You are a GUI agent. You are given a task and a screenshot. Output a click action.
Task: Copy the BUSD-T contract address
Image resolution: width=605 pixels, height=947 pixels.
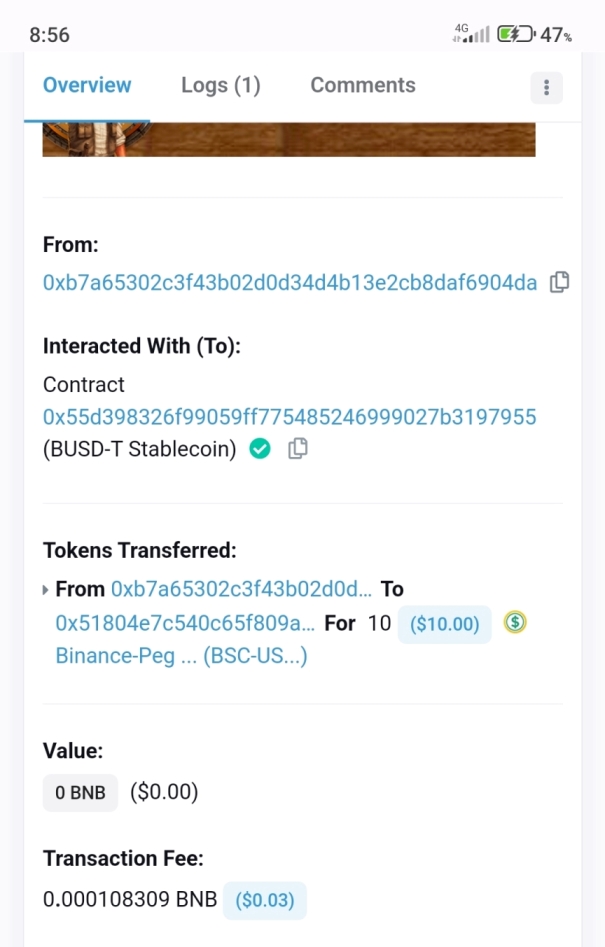(x=297, y=450)
